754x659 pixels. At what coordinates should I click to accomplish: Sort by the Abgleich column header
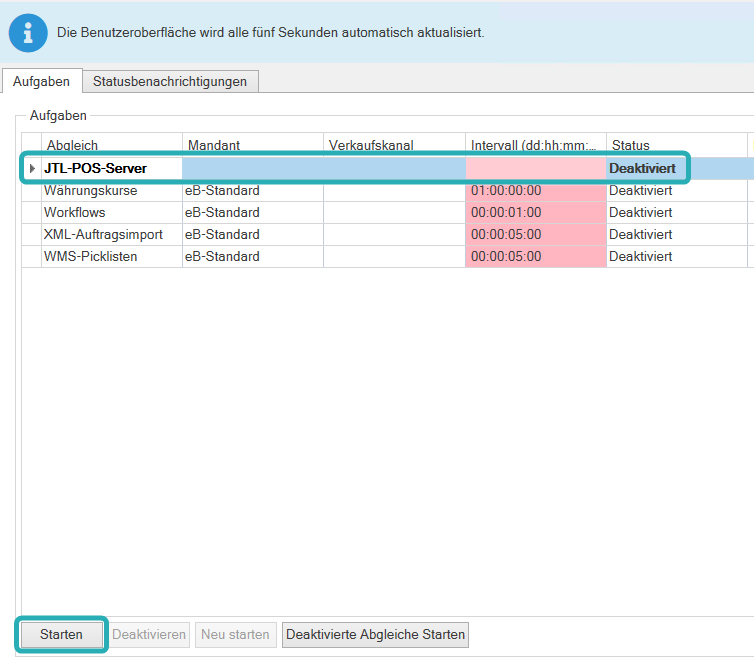[112, 145]
